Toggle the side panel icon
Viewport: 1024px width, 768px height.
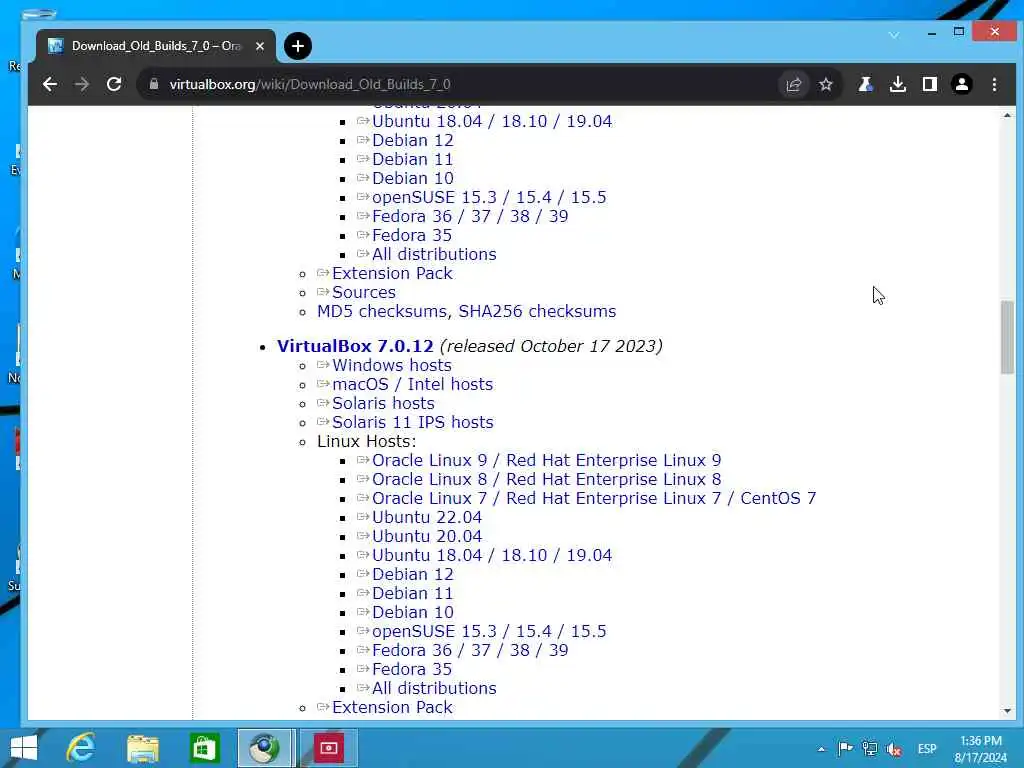(930, 84)
